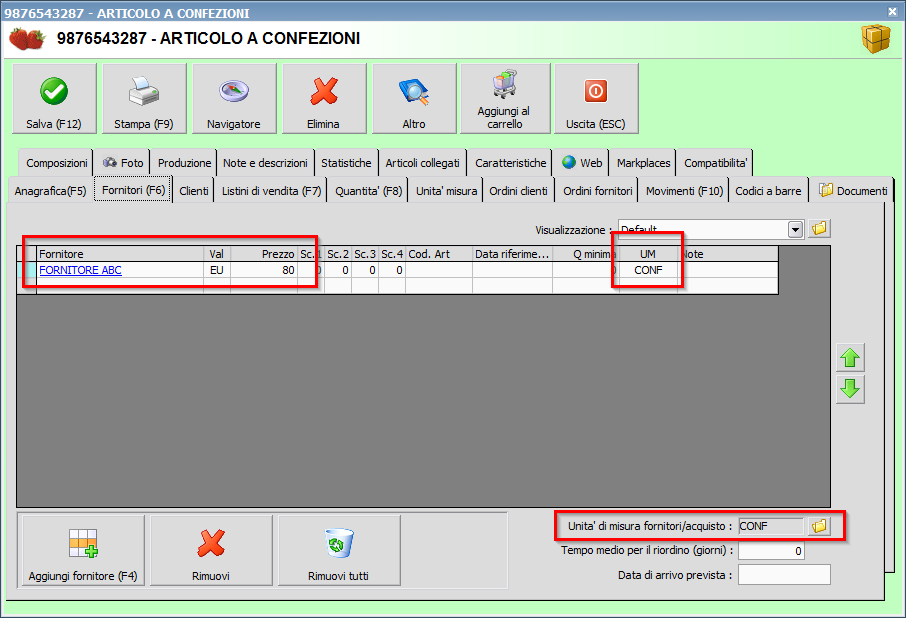Switch to the Unita' misura tab
906x618 pixels.
[446, 191]
